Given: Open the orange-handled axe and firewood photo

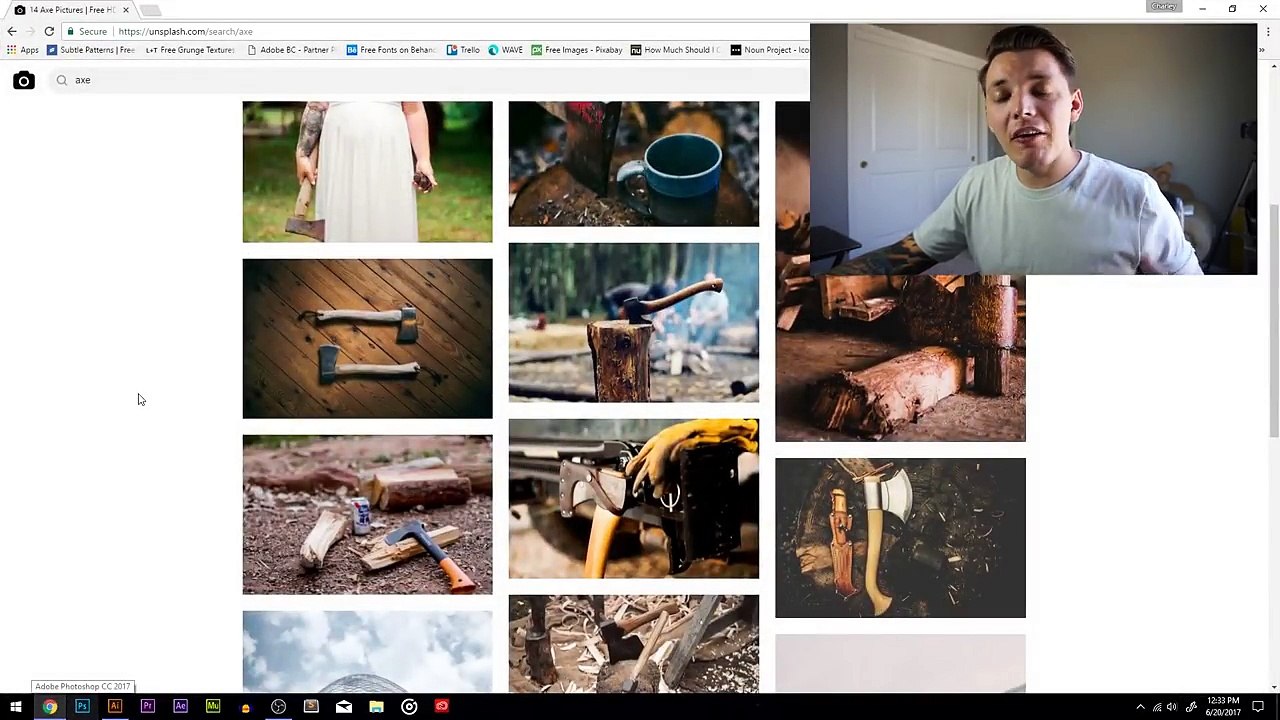Looking at the screenshot, I should pyautogui.click(x=367, y=514).
